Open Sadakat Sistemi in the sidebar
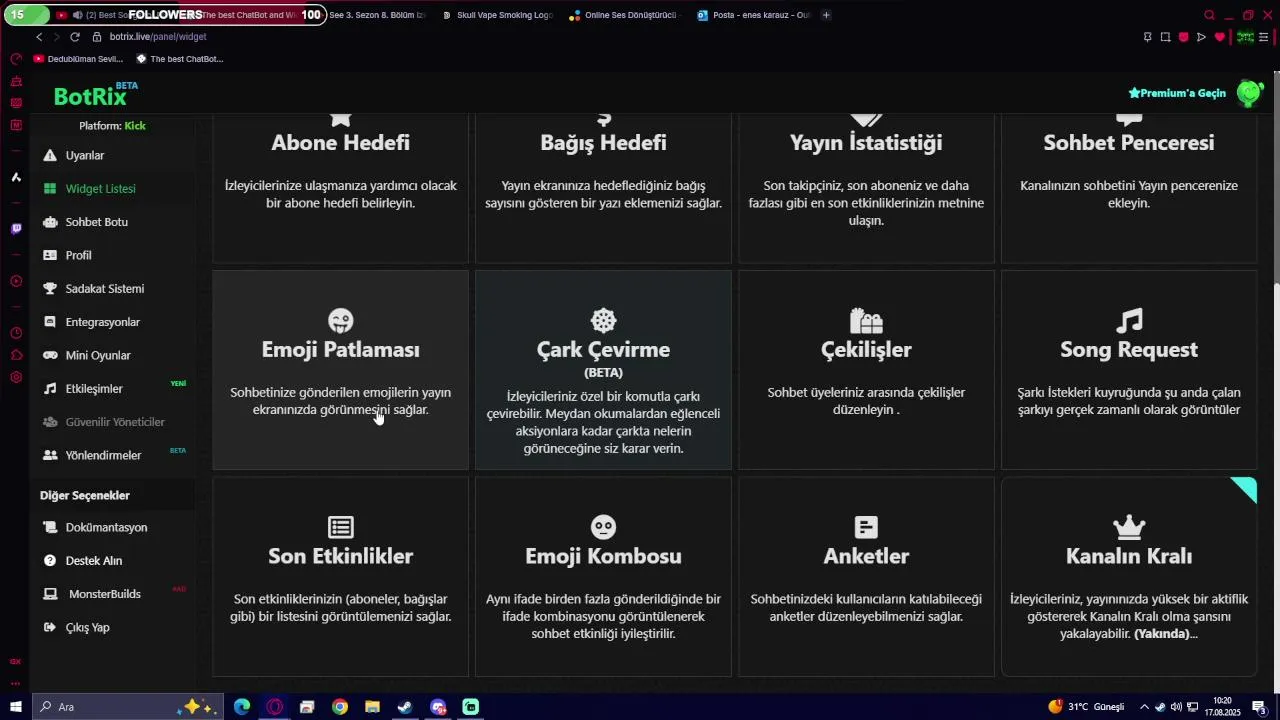The width and height of the screenshot is (1280, 720). (x=104, y=289)
